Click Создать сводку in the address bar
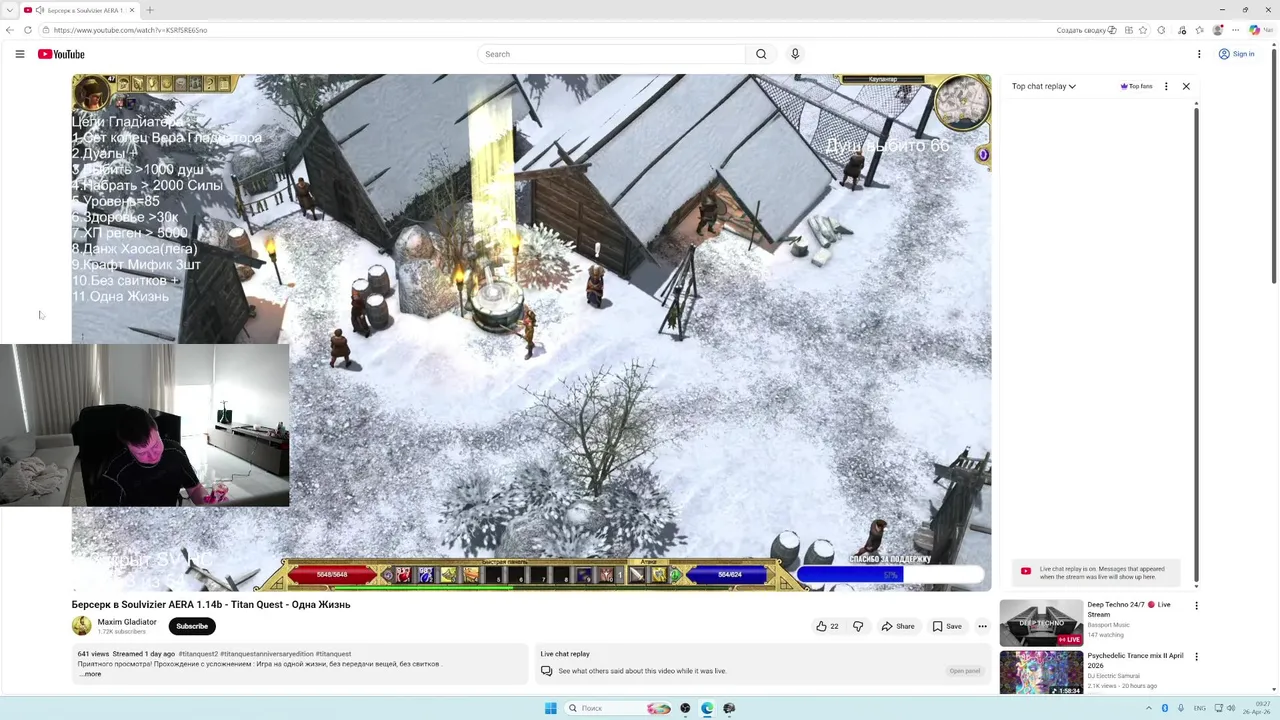Screen dimensions: 1280x720 [x=1086, y=30]
